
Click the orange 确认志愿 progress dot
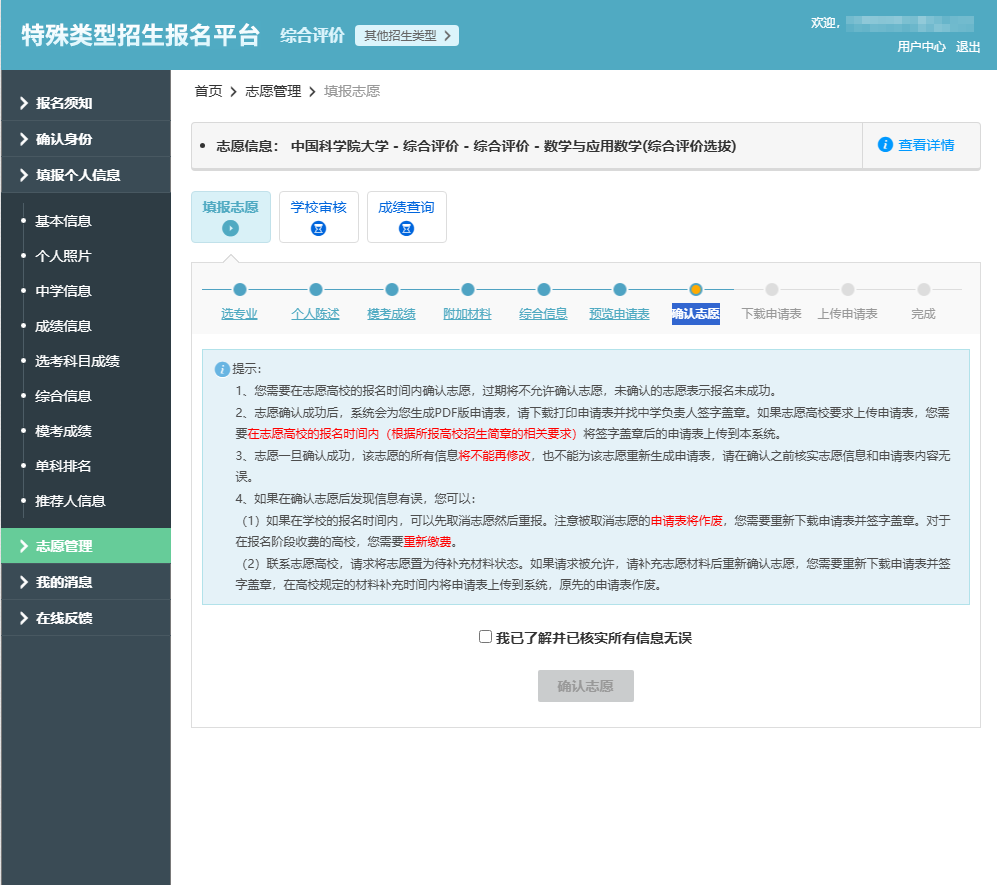(x=695, y=289)
